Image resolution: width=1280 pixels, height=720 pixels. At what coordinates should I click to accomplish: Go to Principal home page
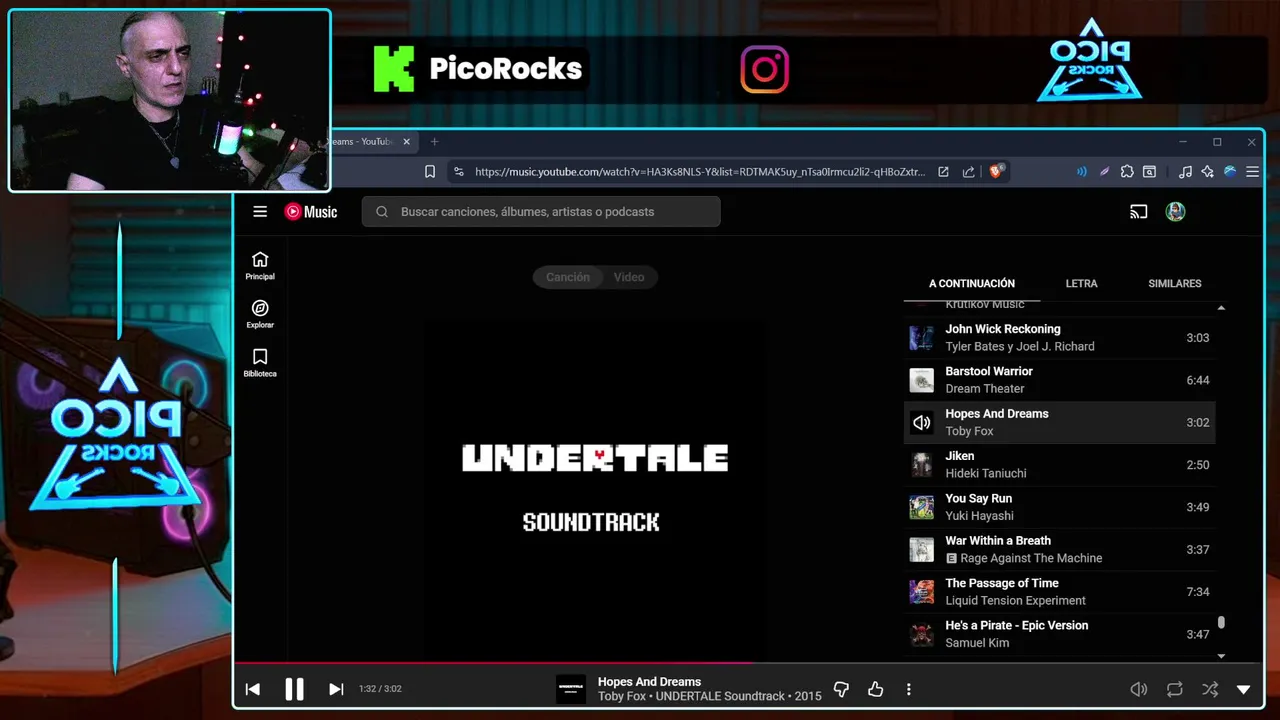pyautogui.click(x=260, y=266)
